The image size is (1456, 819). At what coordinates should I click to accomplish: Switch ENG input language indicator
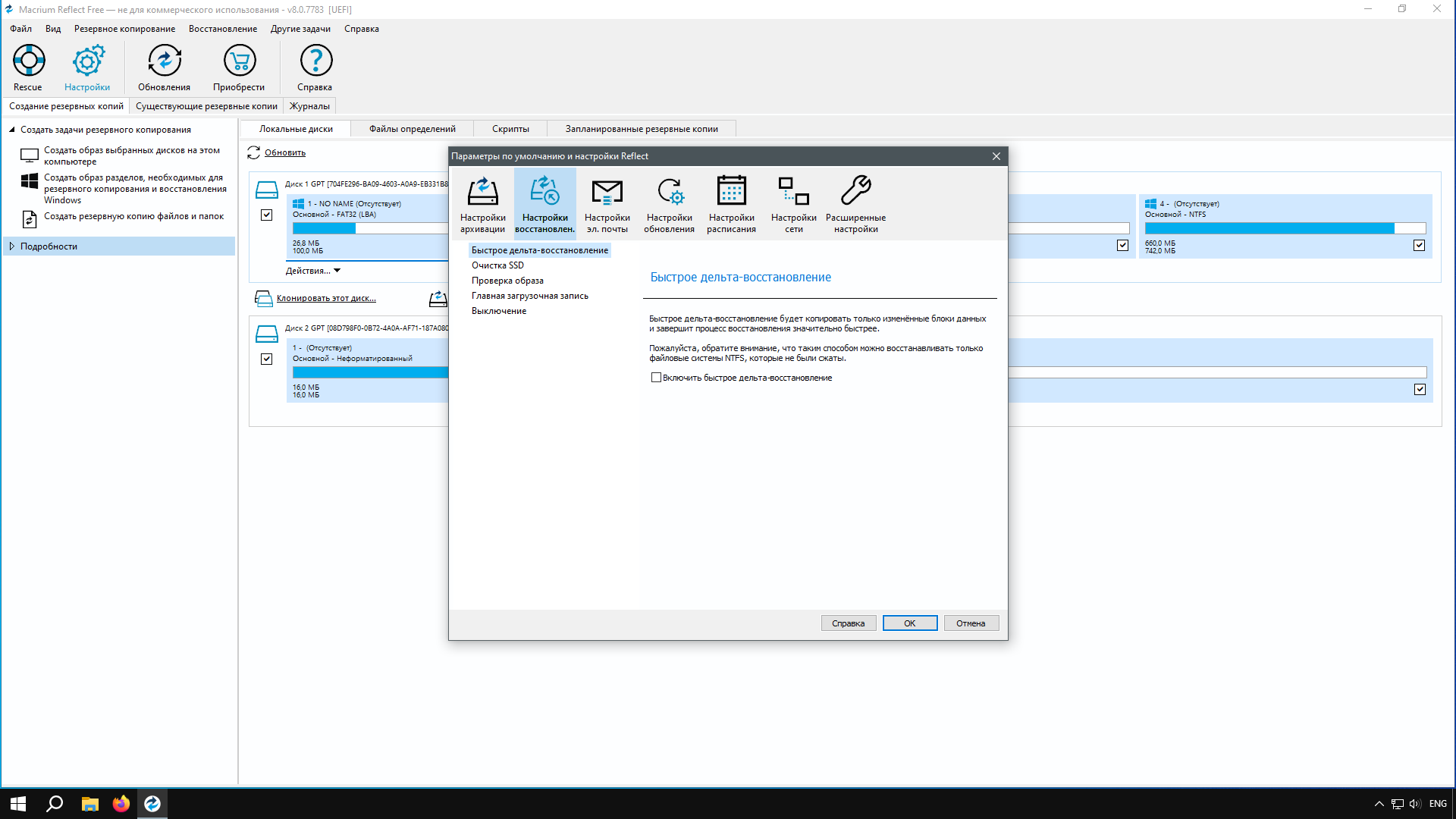(1438, 804)
